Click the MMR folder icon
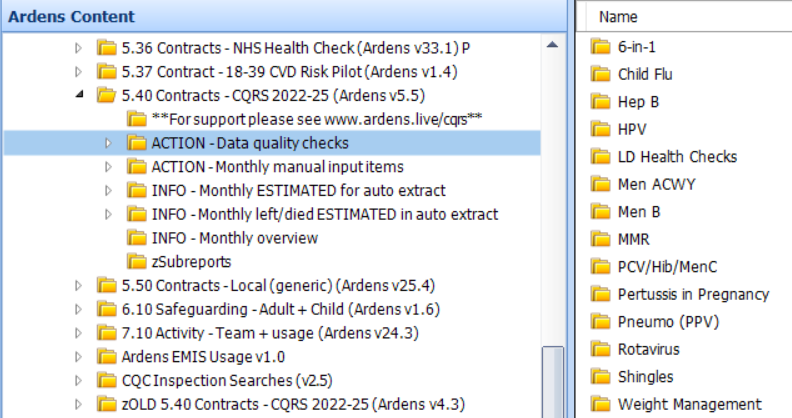 coord(601,239)
